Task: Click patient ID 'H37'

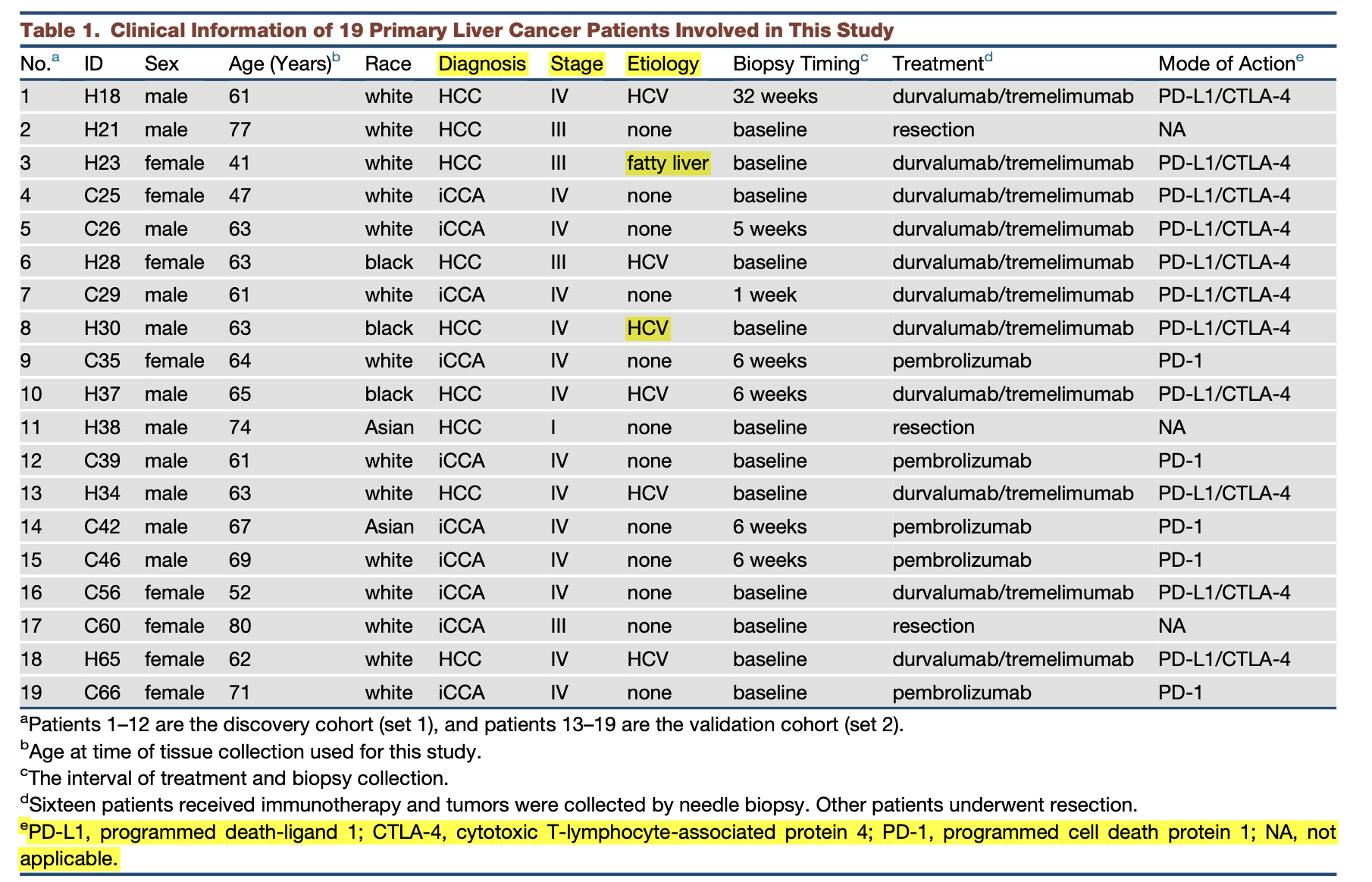Action: pyautogui.click(x=102, y=394)
